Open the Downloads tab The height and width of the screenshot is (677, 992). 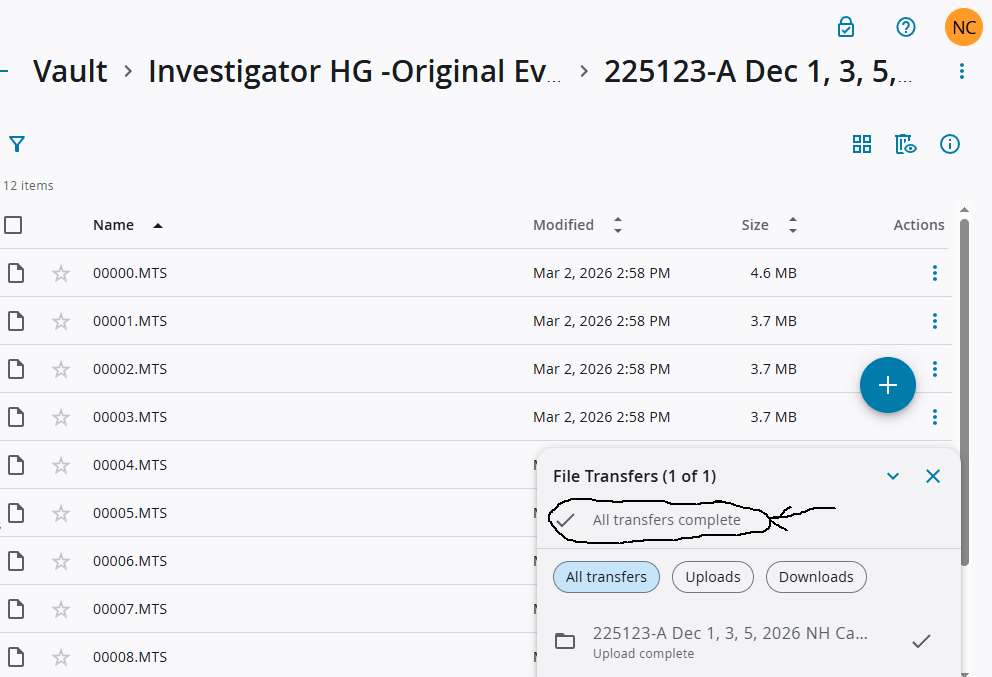[816, 577]
